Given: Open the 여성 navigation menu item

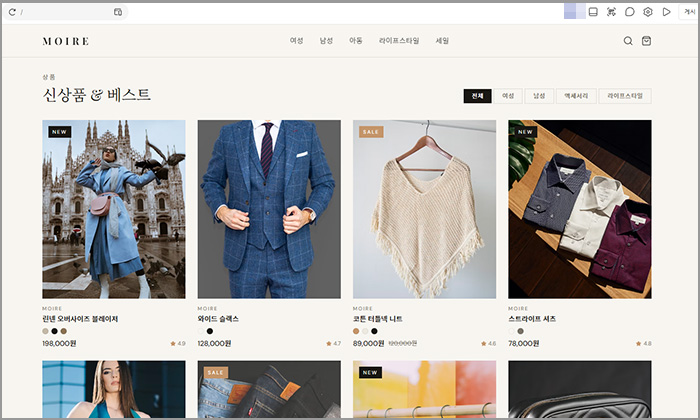Looking at the screenshot, I should (x=296, y=41).
